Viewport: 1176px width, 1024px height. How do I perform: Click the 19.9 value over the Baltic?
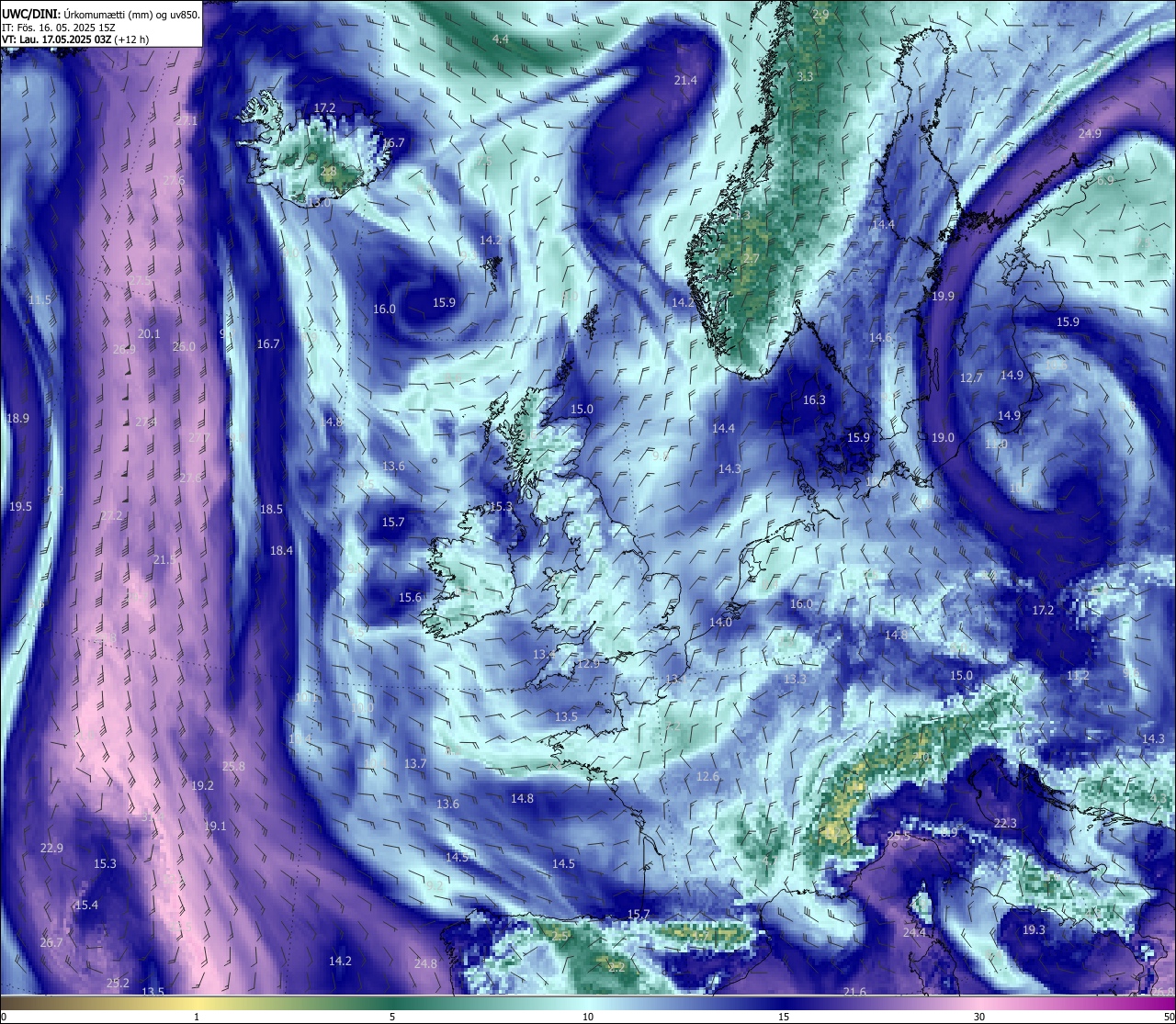pyautogui.click(x=943, y=296)
